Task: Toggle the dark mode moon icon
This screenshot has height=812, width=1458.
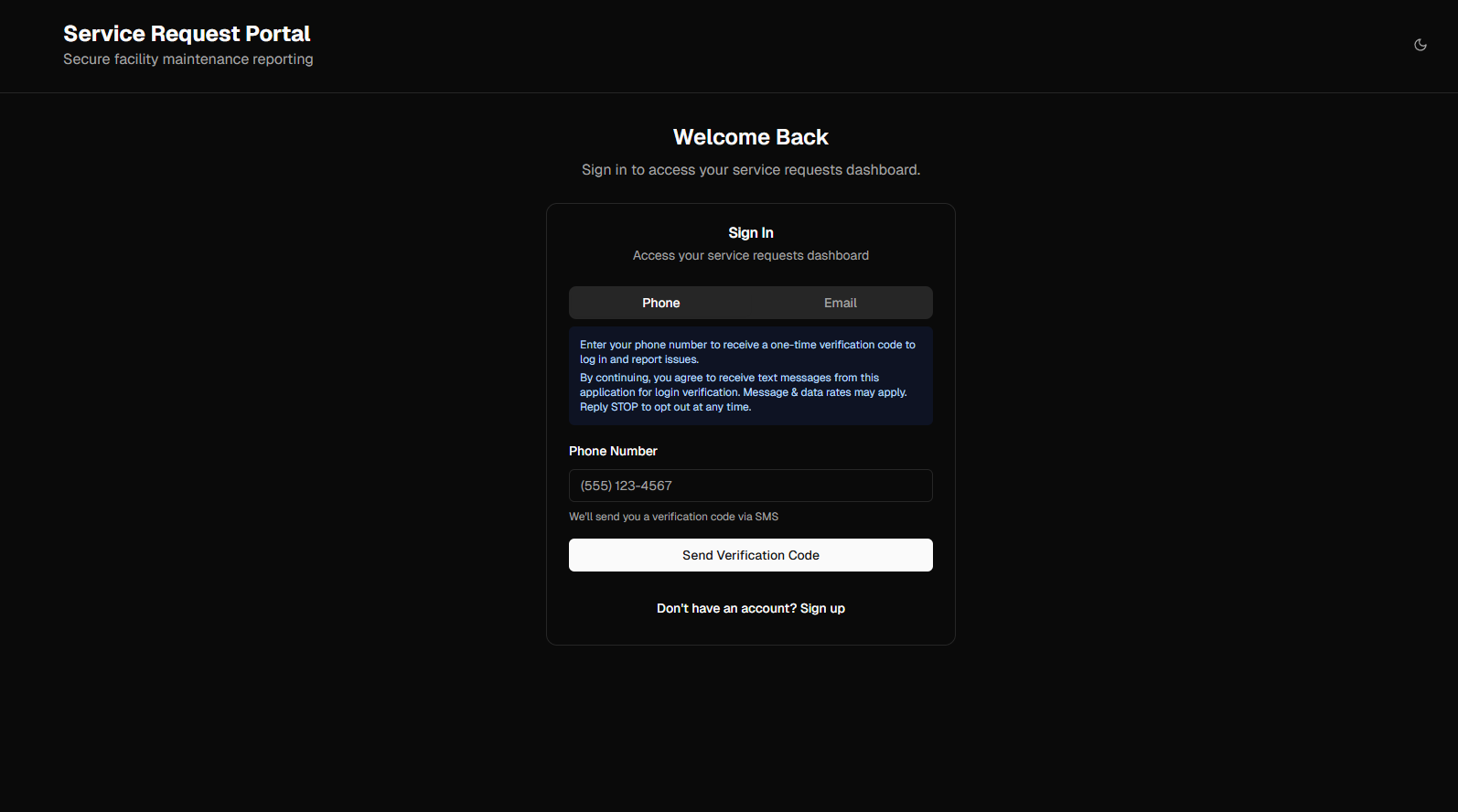Action: [1420, 45]
